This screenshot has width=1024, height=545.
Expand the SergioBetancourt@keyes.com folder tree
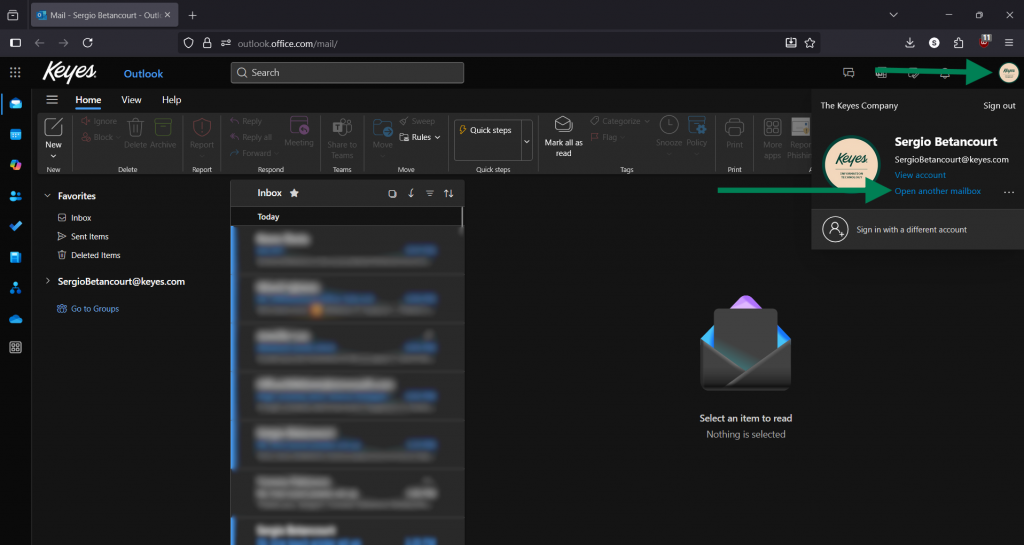click(x=47, y=282)
